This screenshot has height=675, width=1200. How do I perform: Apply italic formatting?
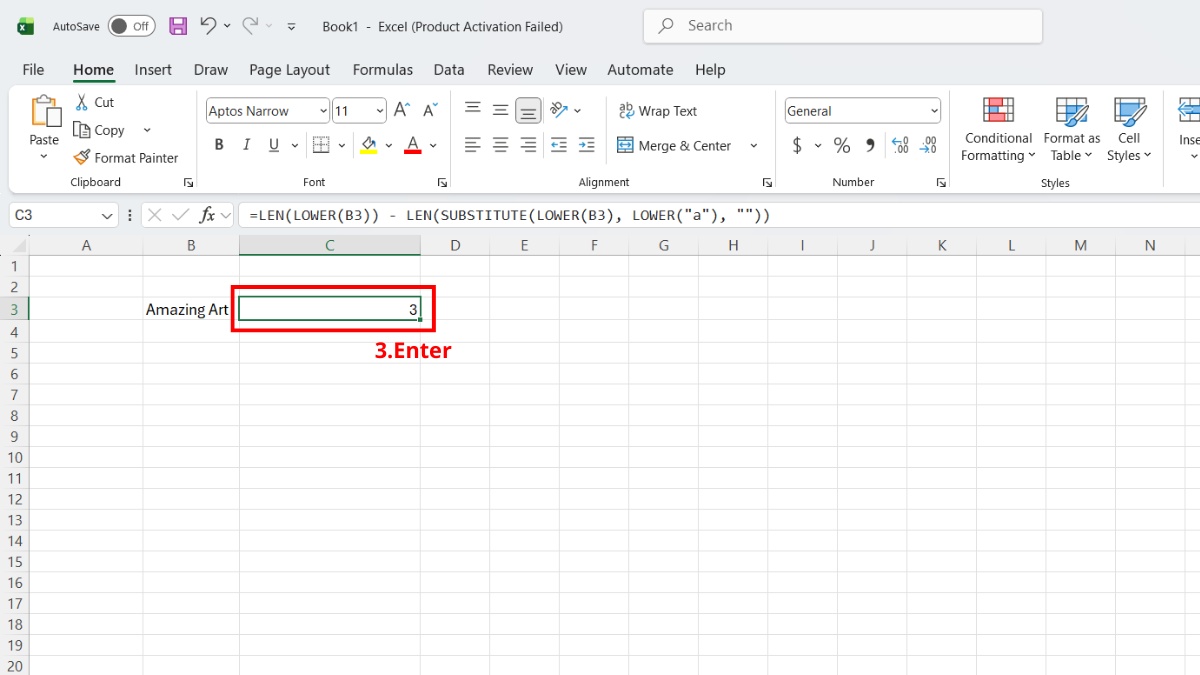point(246,145)
